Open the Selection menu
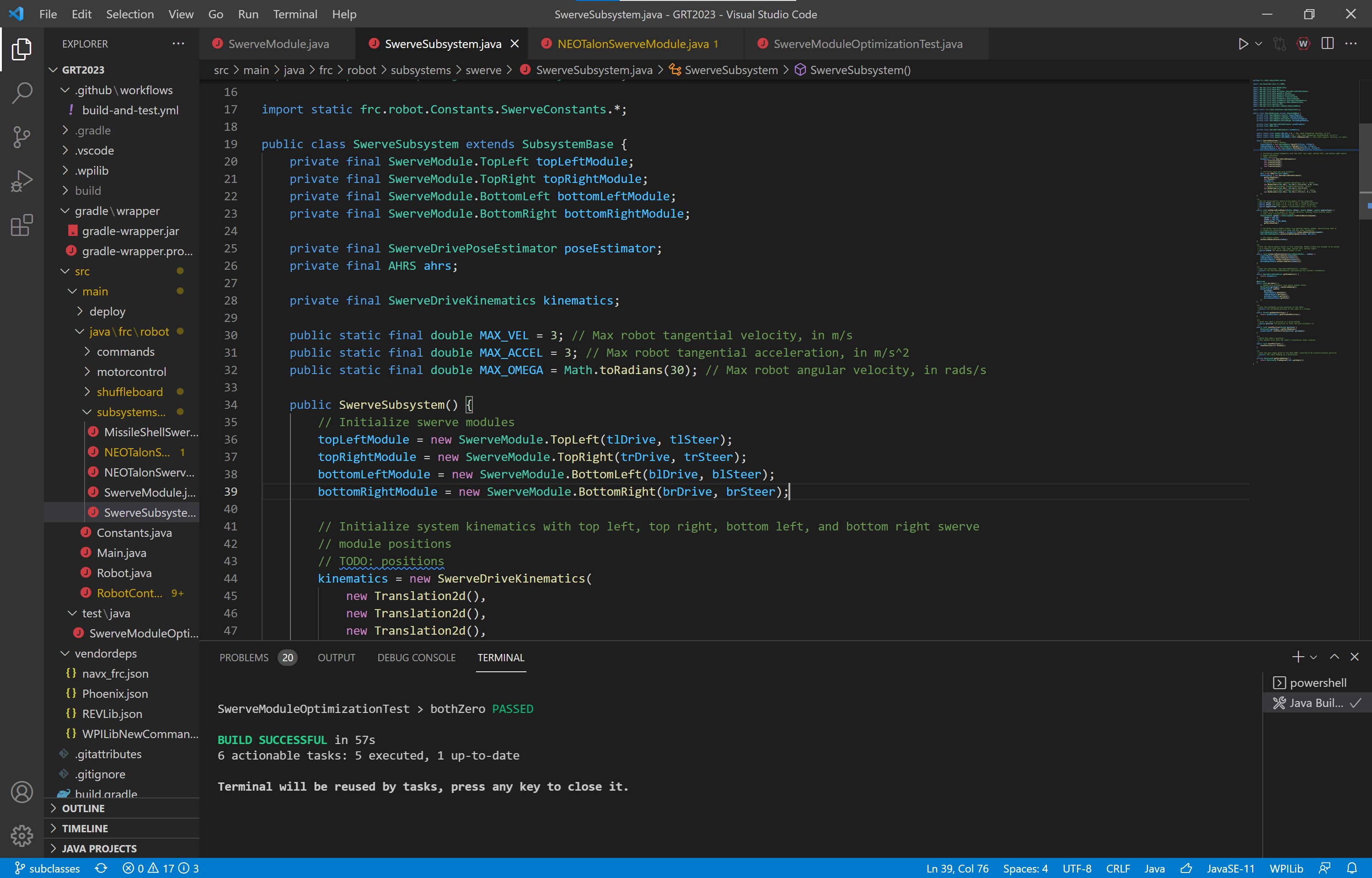 click(x=129, y=14)
